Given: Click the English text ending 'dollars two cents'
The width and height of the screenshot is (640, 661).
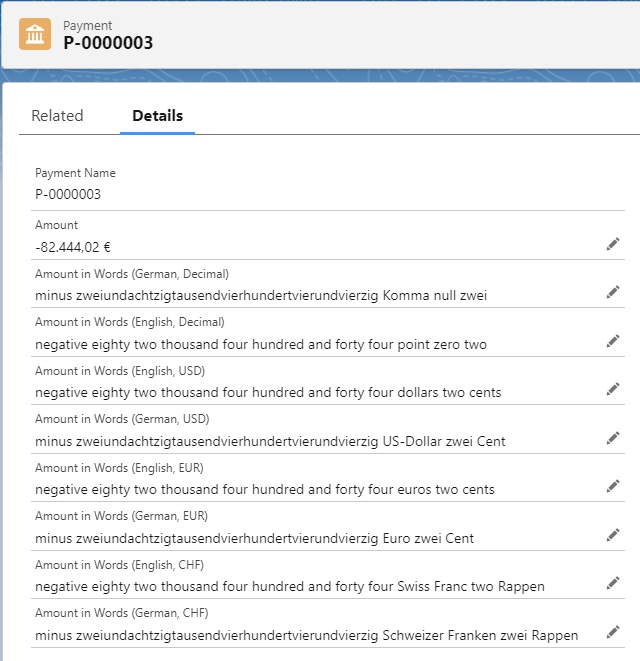Looking at the screenshot, I should (268, 392).
